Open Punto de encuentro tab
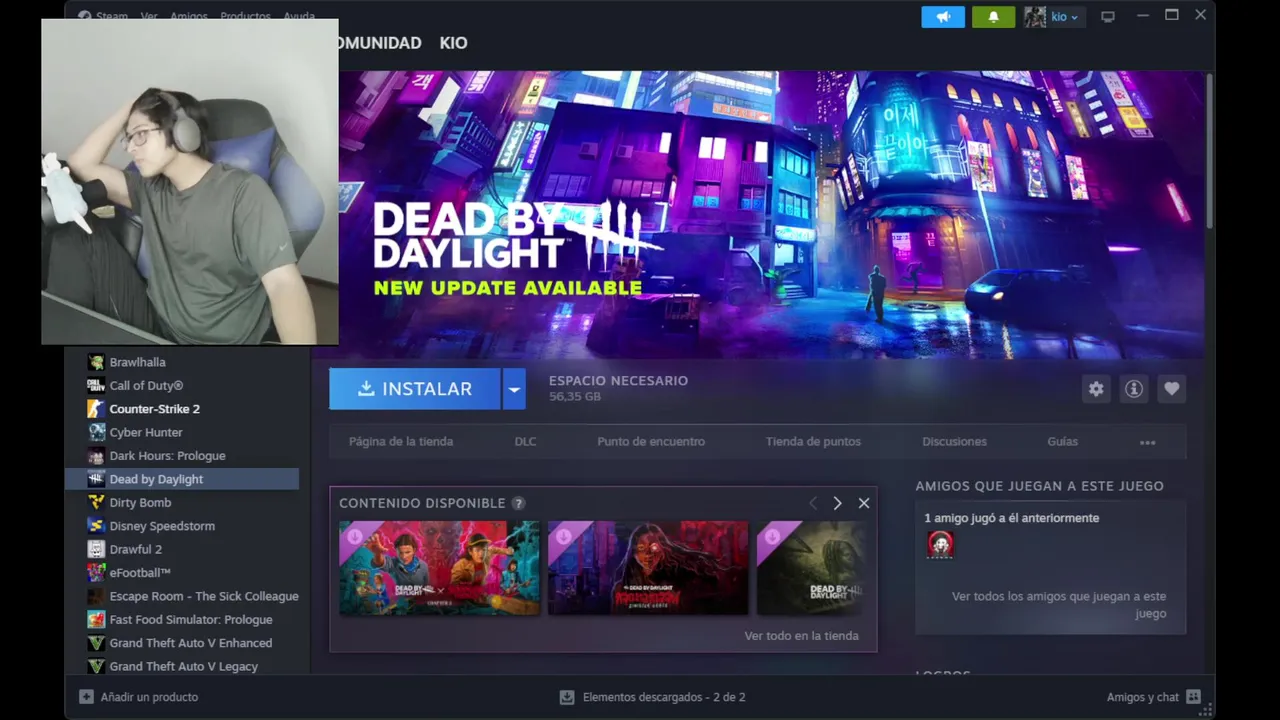Image resolution: width=1280 pixels, height=720 pixels. pyautogui.click(x=651, y=441)
